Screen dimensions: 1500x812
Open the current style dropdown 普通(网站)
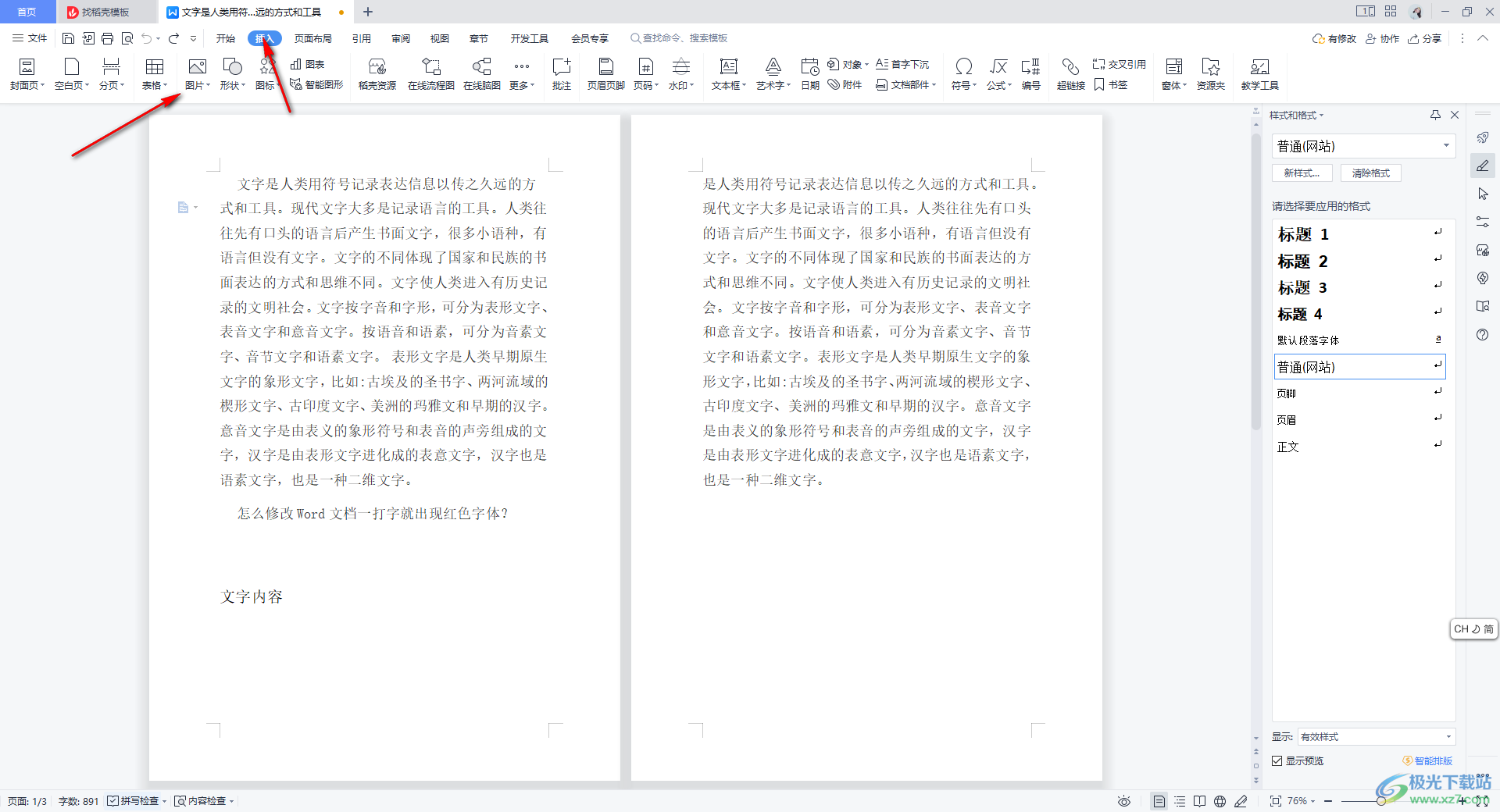pos(1363,146)
